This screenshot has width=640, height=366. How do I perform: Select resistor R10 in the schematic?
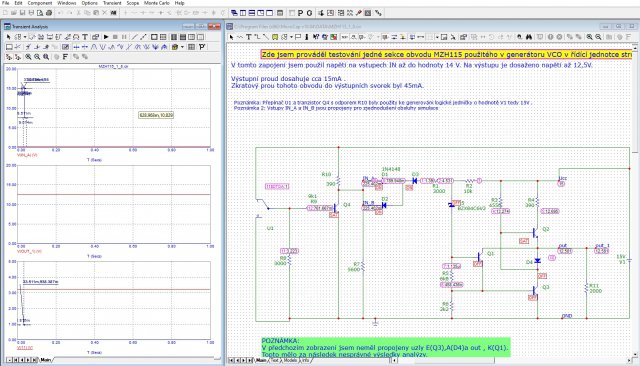point(338,181)
